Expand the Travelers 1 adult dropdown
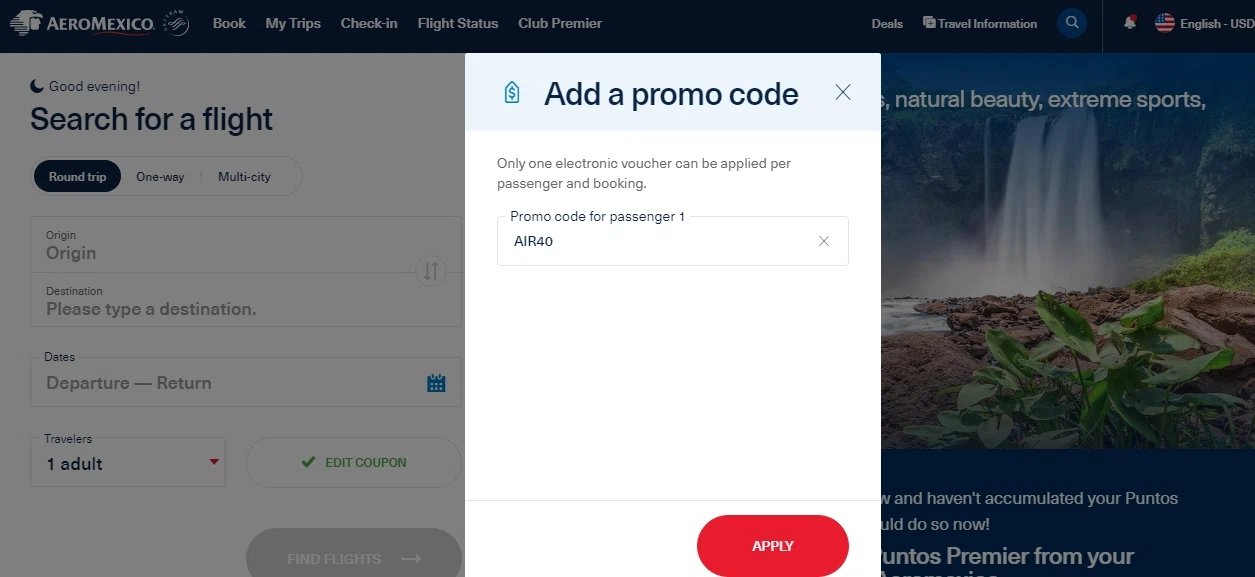The height and width of the screenshot is (577, 1255). (x=128, y=462)
